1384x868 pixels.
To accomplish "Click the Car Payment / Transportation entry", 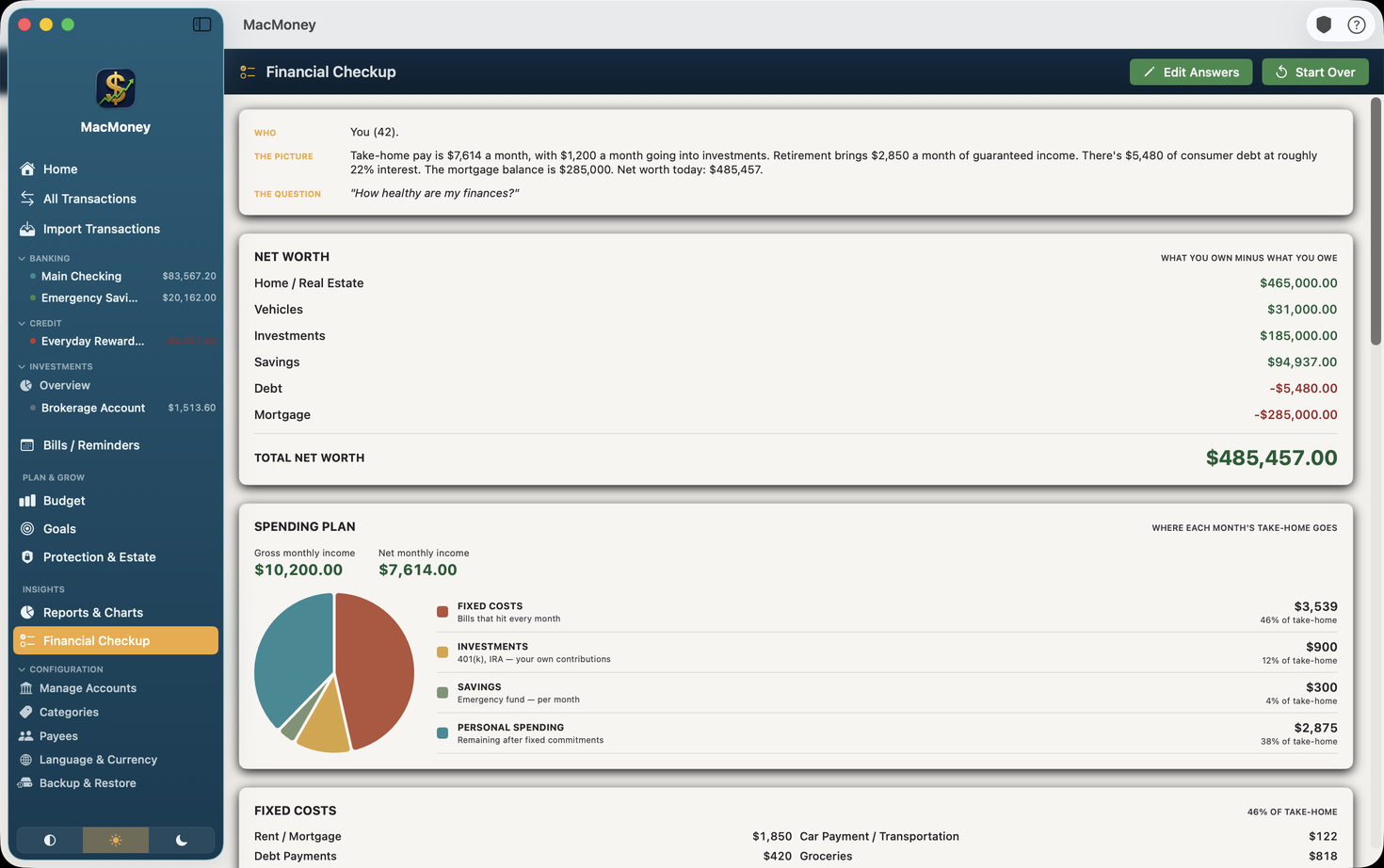I will coord(1069,837).
